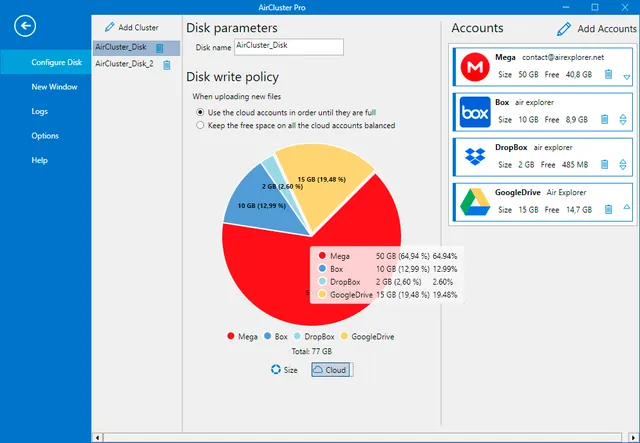Click the '8,9 GB' free space value

click(576, 120)
